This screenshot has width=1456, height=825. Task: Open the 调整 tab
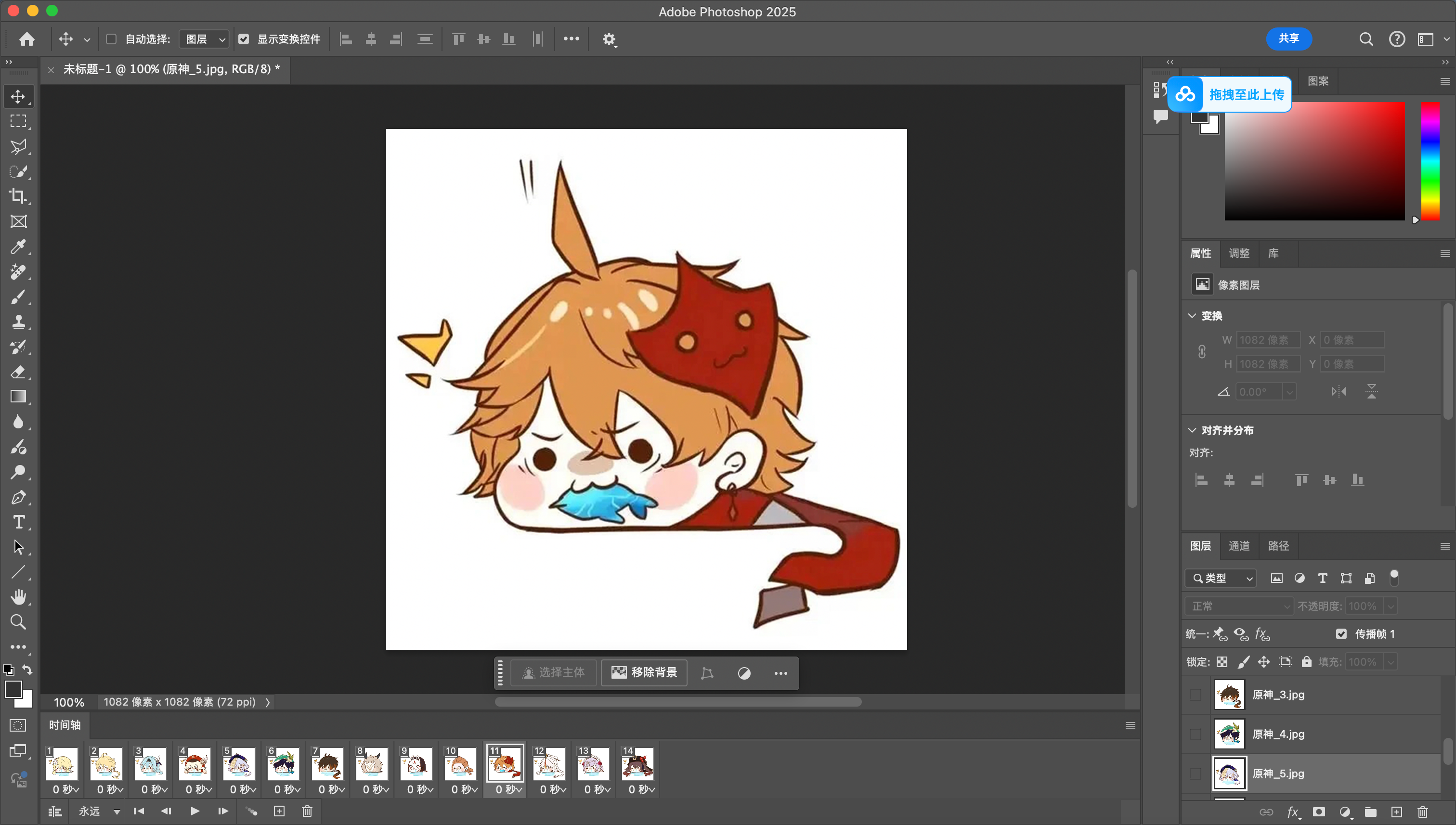tap(1239, 253)
